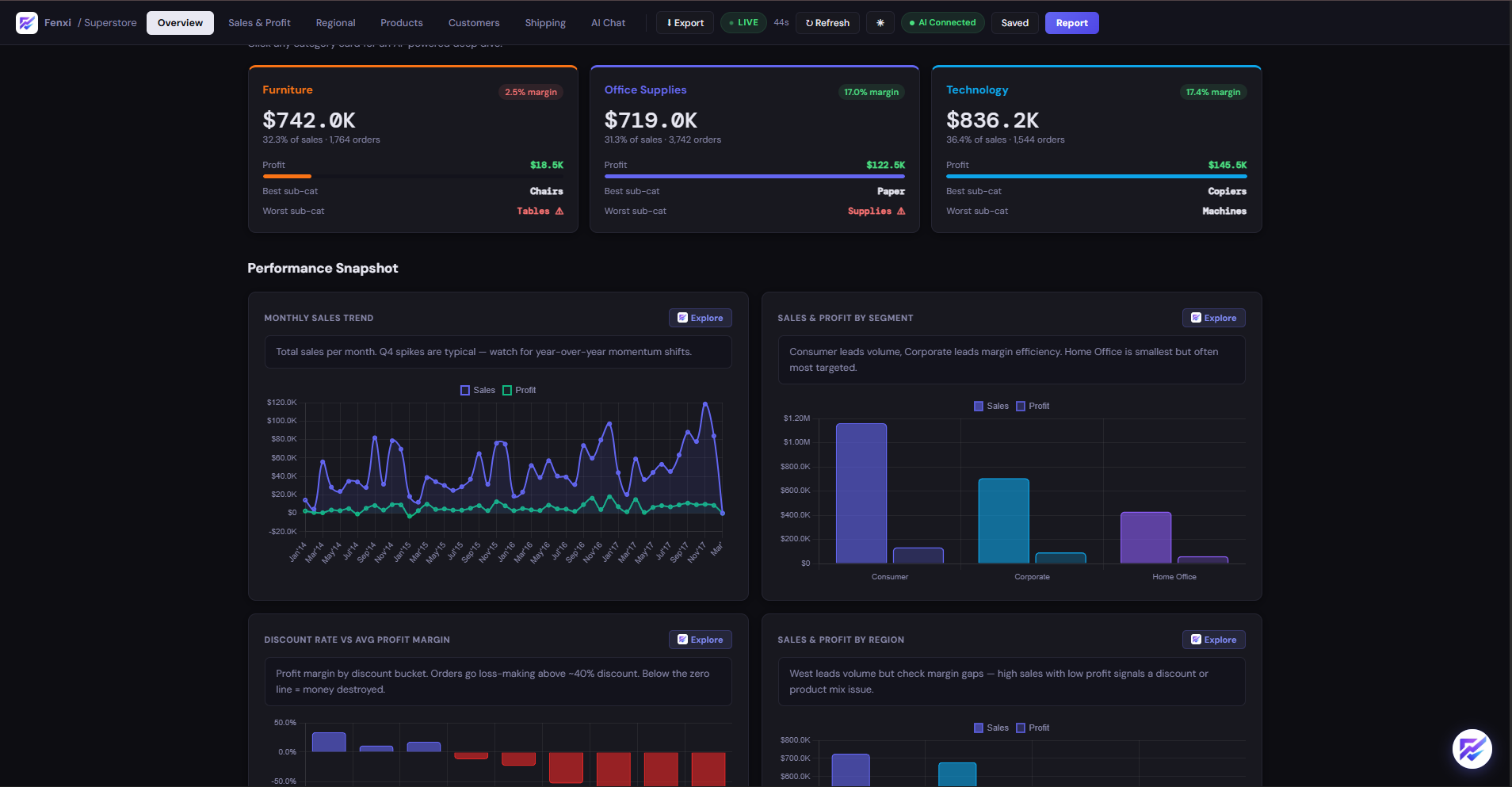1512x787 pixels.
Task: Toggle Profit legend in Segment chart
Action: [x=1033, y=406]
